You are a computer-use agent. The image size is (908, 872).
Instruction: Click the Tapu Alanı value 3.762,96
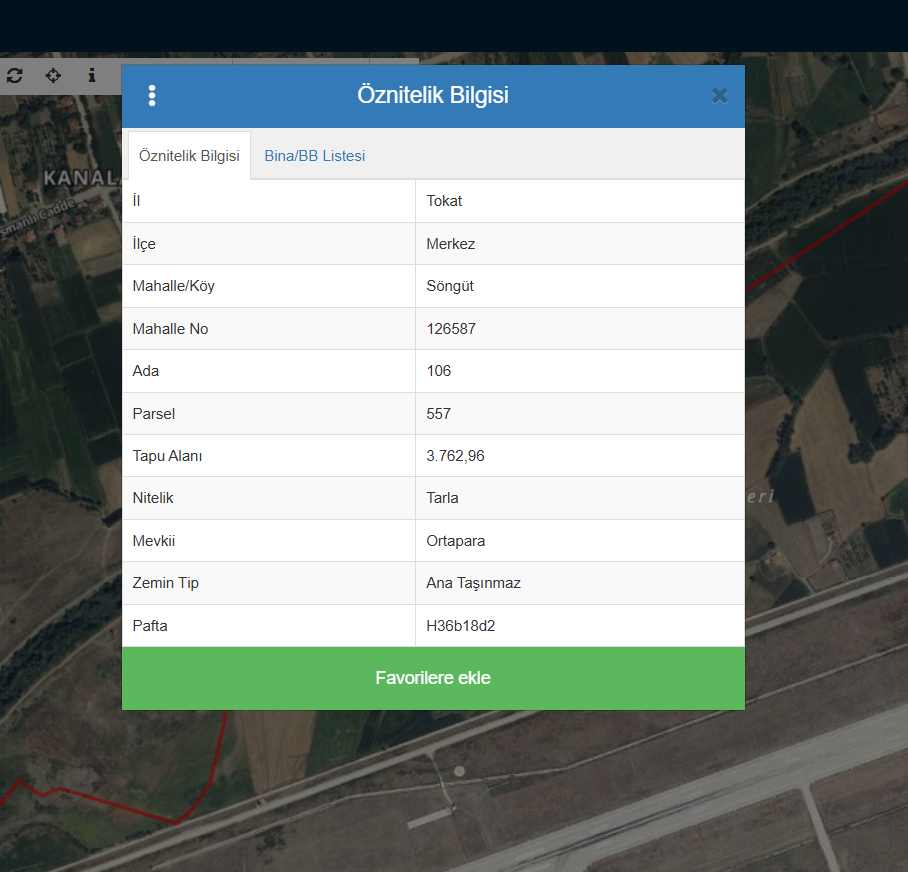(455, 456)
